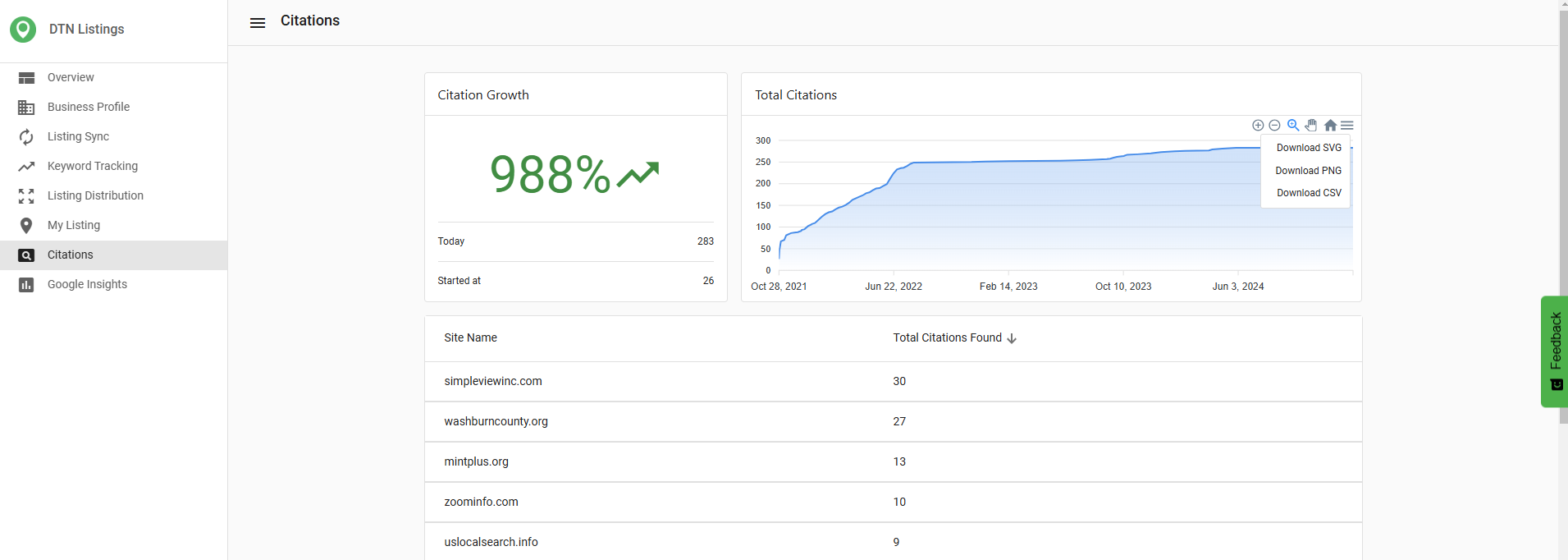Click the Site Name column header
Screen dimensions: 1568x560
click(470, 337)
